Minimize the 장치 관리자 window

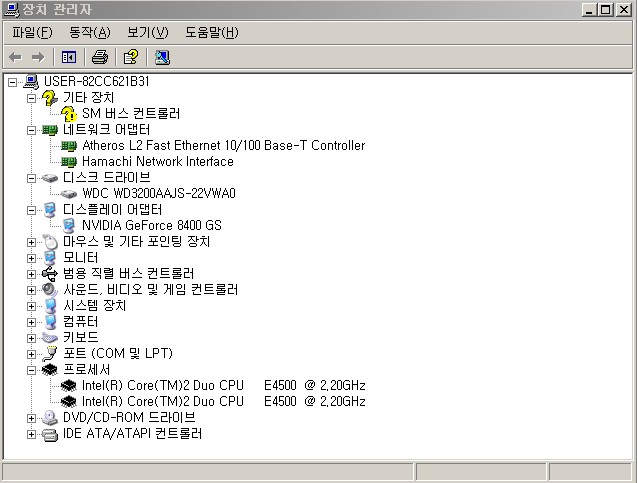click(589, 10)
